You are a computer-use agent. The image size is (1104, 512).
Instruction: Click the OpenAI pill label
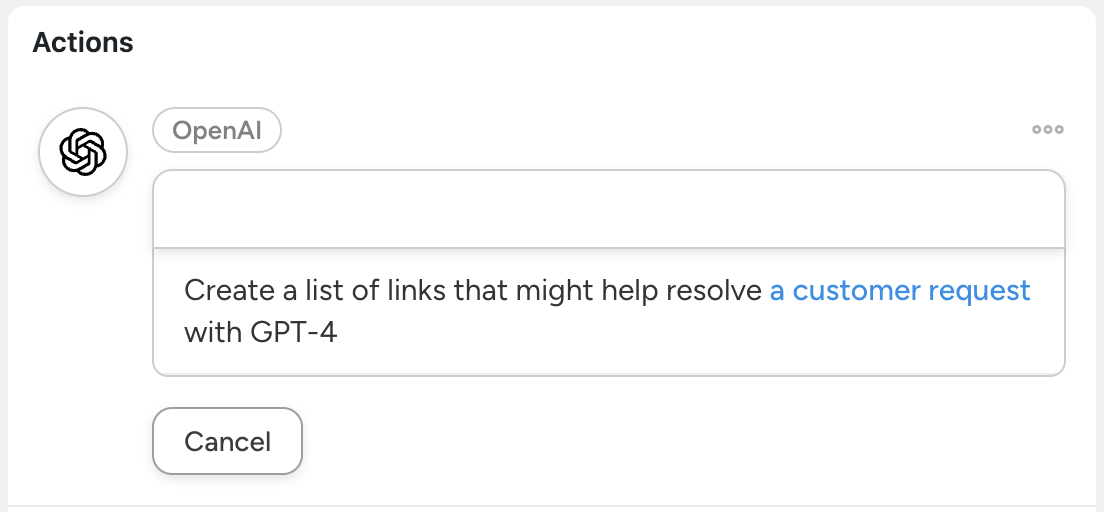216,131
